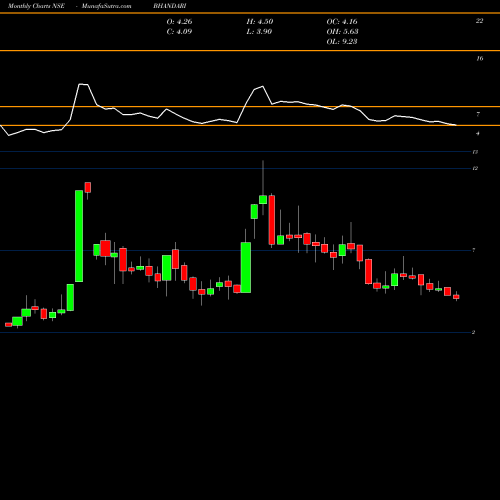Click the 12 price axis label
This screenshot has height=500, width=500.
pyautogui.click(x=475, y=168)
